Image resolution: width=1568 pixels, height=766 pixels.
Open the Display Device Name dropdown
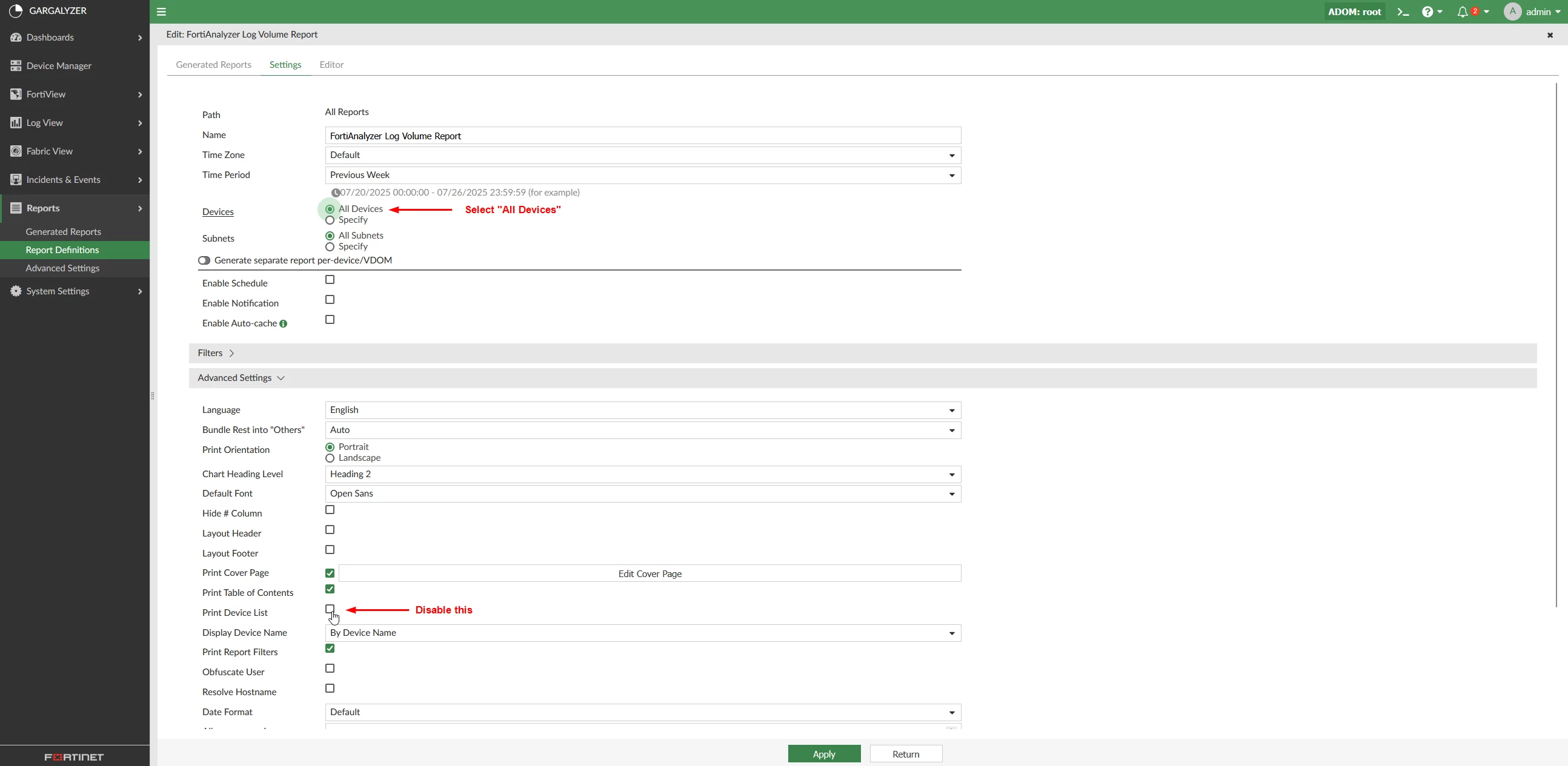pos(643,633)
